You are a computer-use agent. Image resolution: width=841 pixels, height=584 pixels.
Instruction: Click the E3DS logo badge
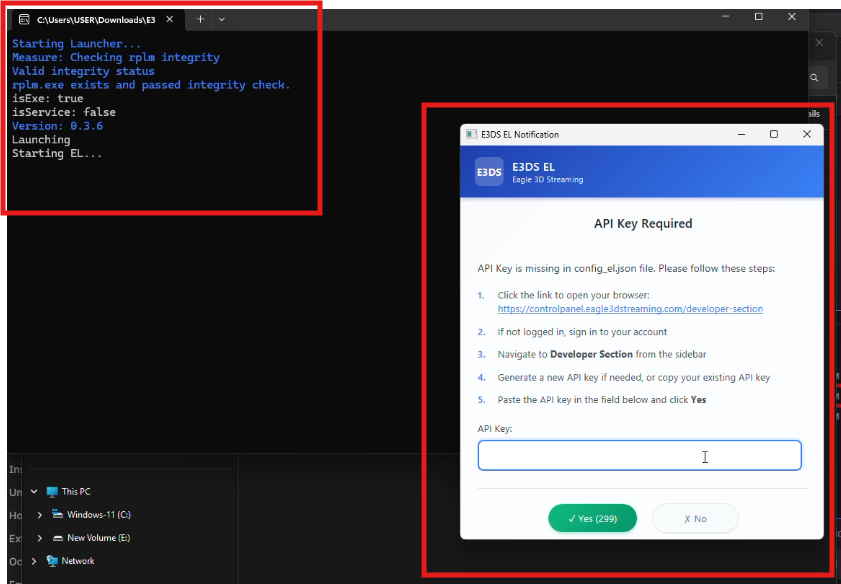(x=489, y=172)
